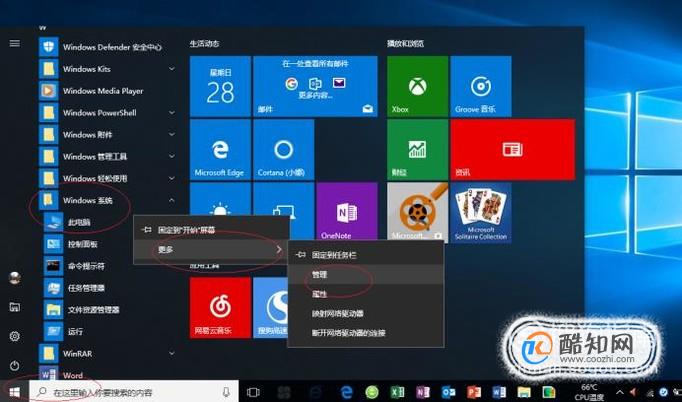Open PowerPoint from the taskbar
The image size is (682, 402).
tap(474, 392)
